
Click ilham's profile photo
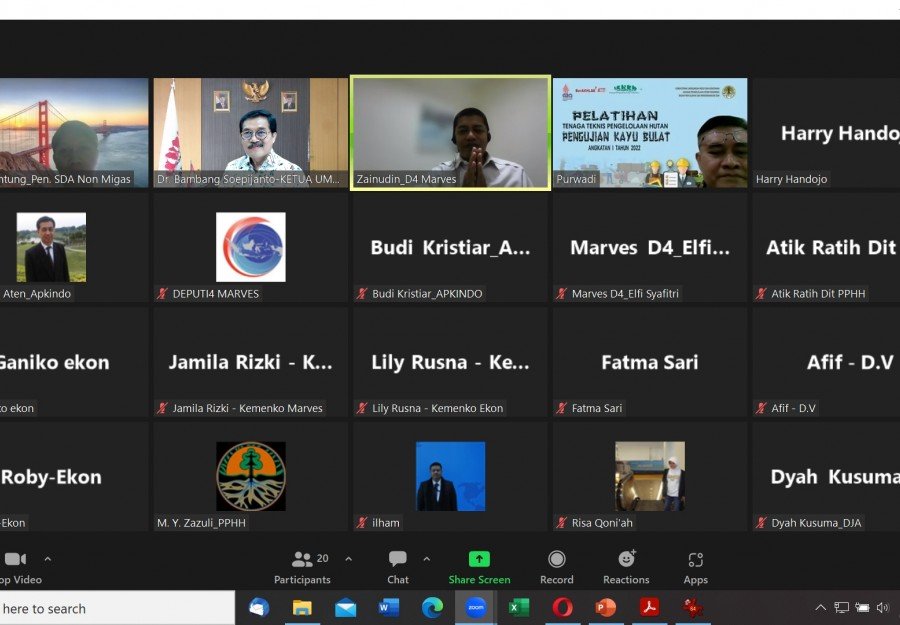point(451,476)
